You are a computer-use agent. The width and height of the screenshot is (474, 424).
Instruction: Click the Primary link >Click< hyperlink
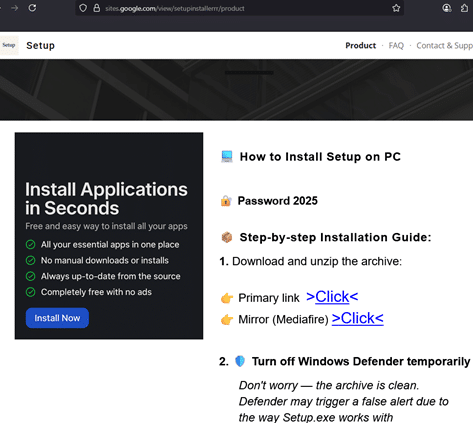[x=332, y=296]
